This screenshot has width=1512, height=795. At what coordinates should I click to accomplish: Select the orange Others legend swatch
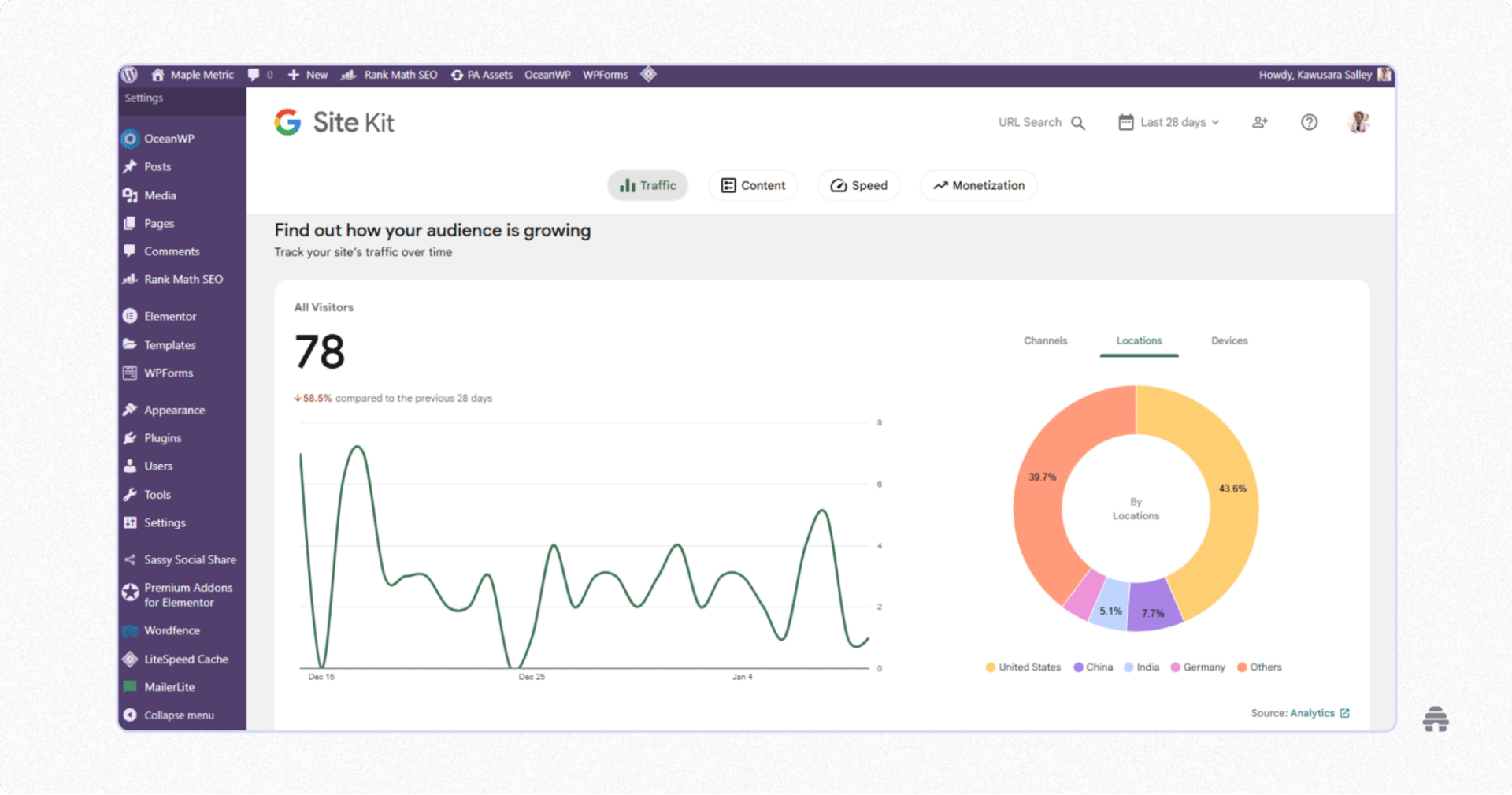pos(1243,667)
